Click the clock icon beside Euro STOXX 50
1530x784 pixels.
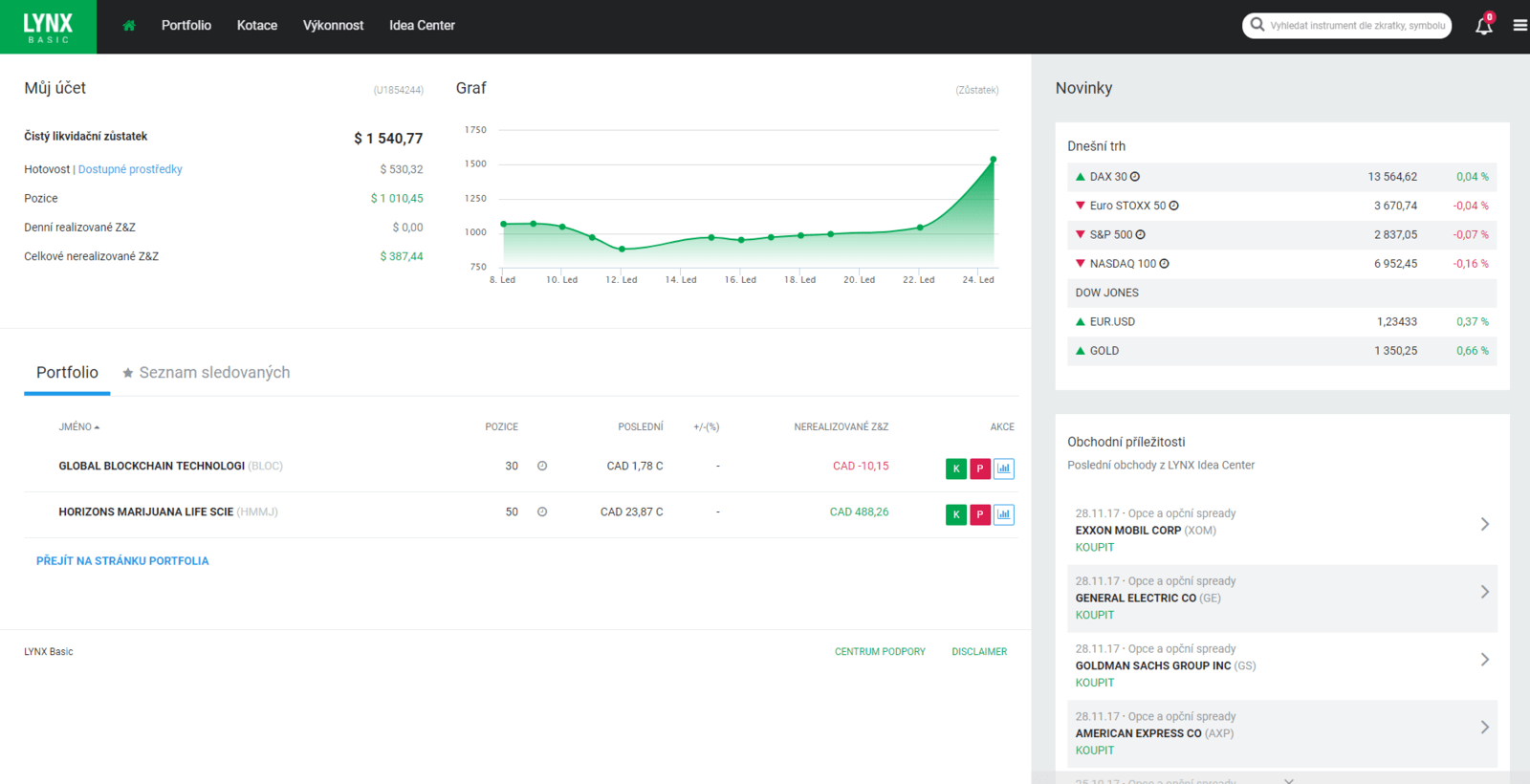(x=1173, y=206)
